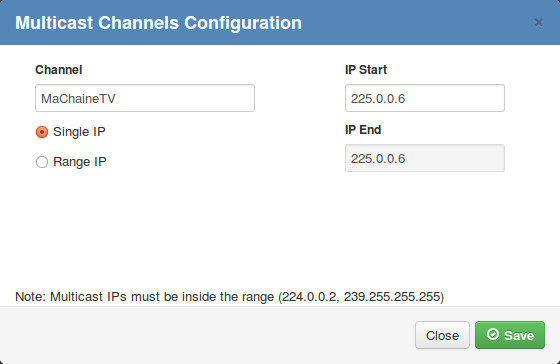This screenshot has height=364, width=560.
Task: Dismiss the dialog with the header X icon
Action: click(539, 23)
